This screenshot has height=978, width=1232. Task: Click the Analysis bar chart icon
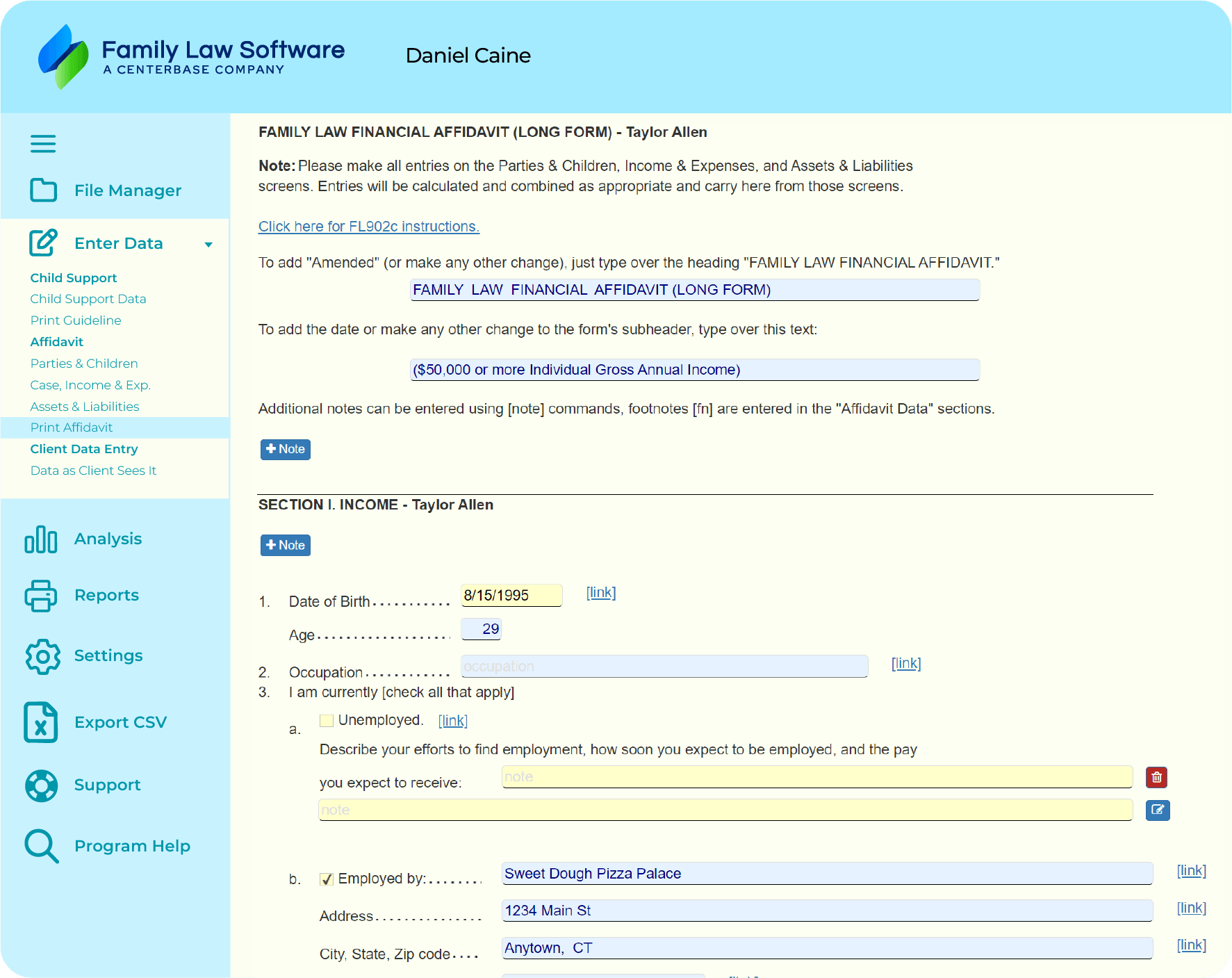pos(41,539)
